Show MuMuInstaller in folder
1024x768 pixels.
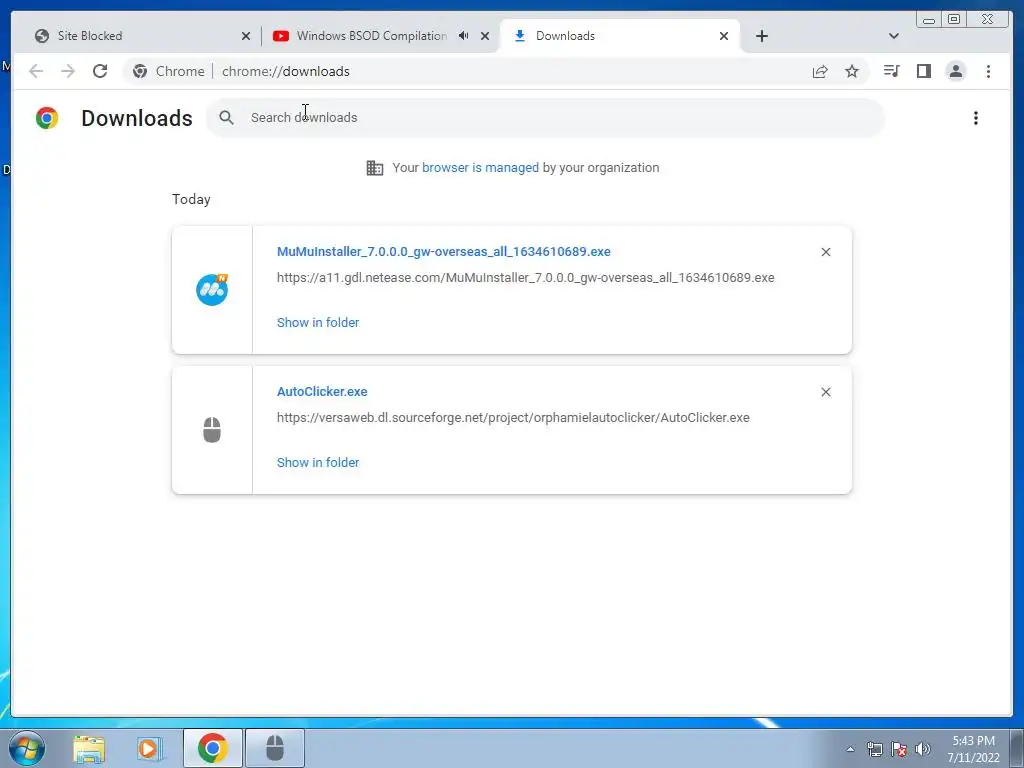pos(318,323)
